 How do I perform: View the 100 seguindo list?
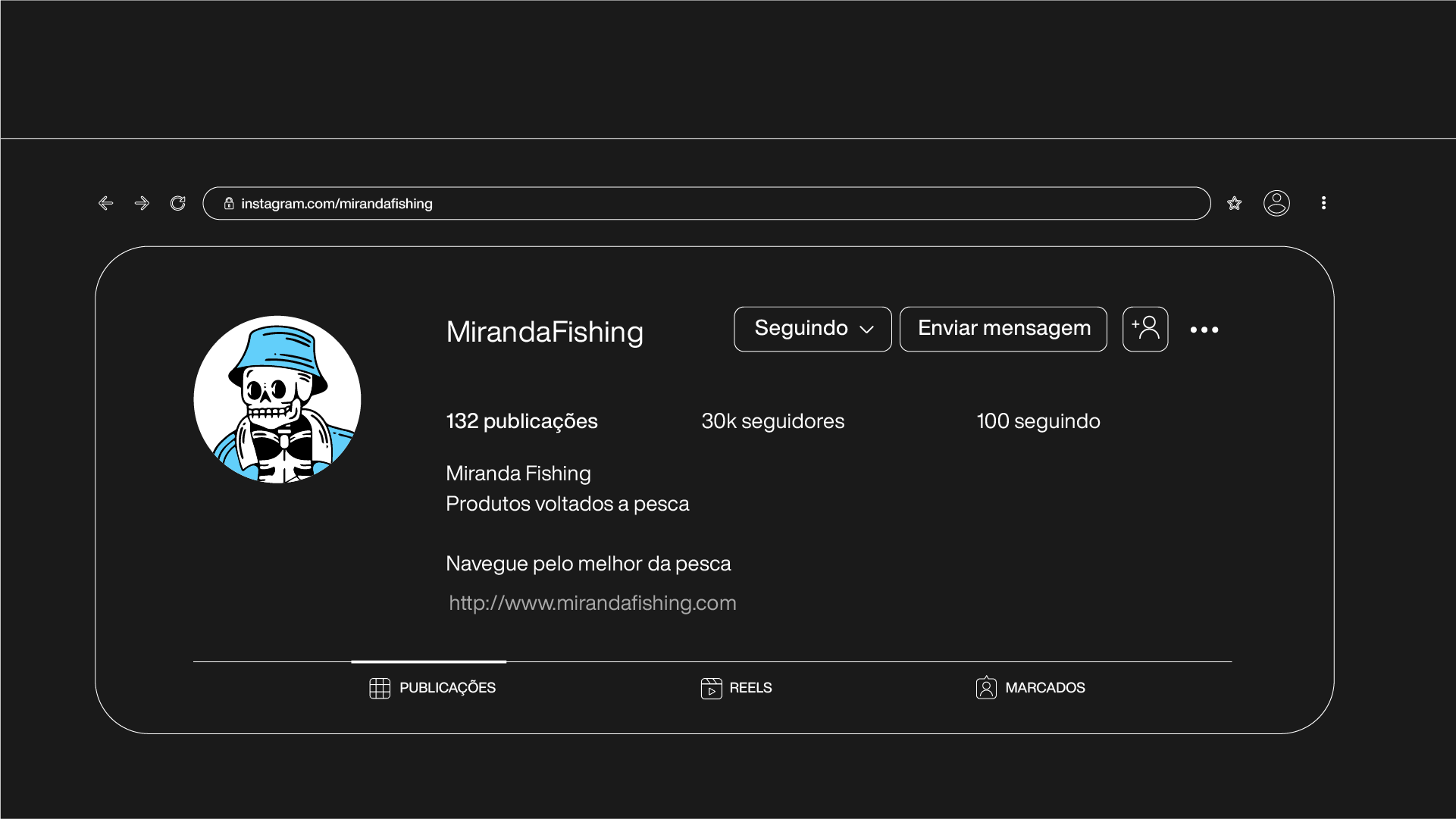[1038, 421]
